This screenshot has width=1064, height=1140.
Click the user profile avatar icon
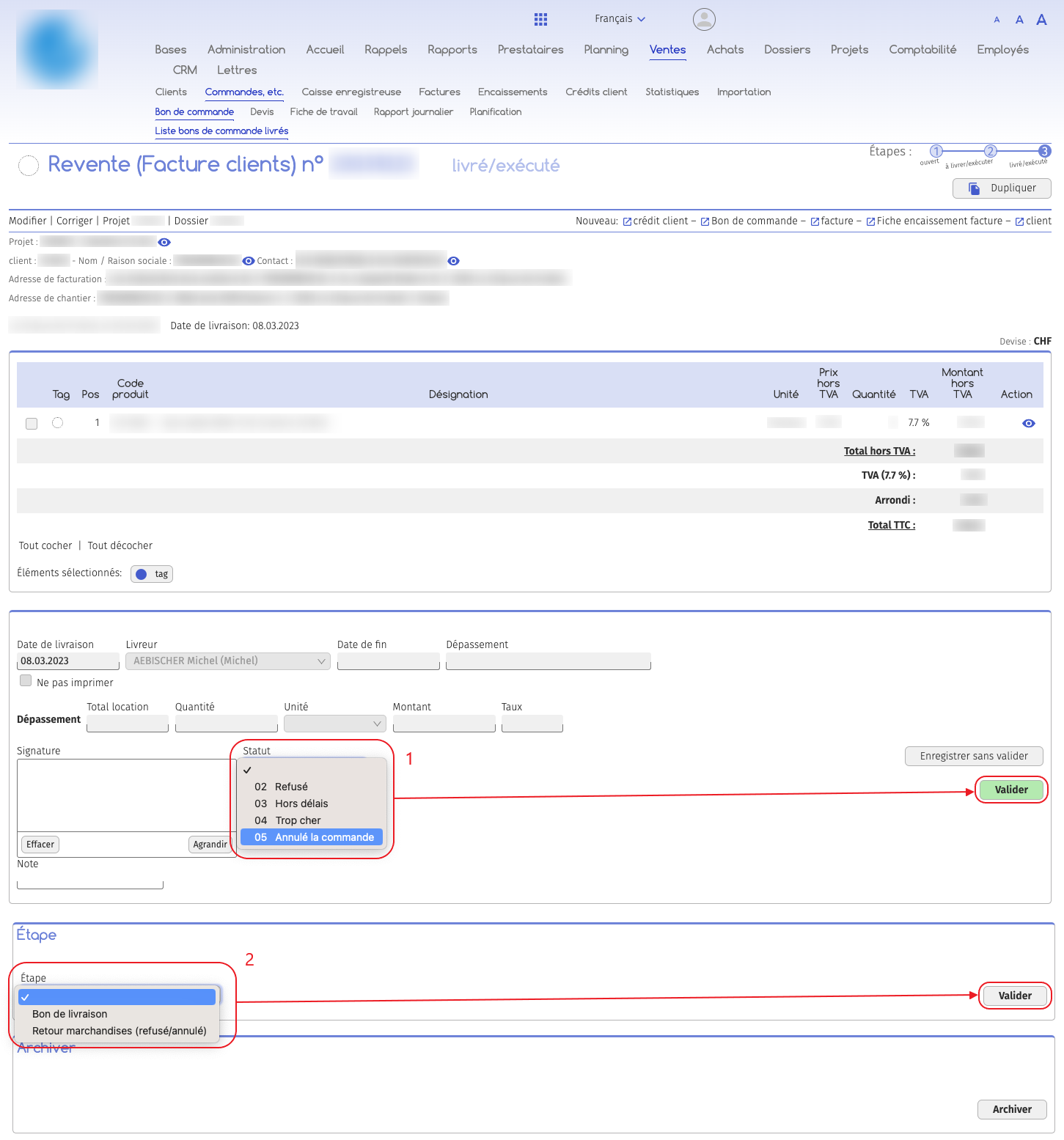pyautogui.click(x=704, y=19)
